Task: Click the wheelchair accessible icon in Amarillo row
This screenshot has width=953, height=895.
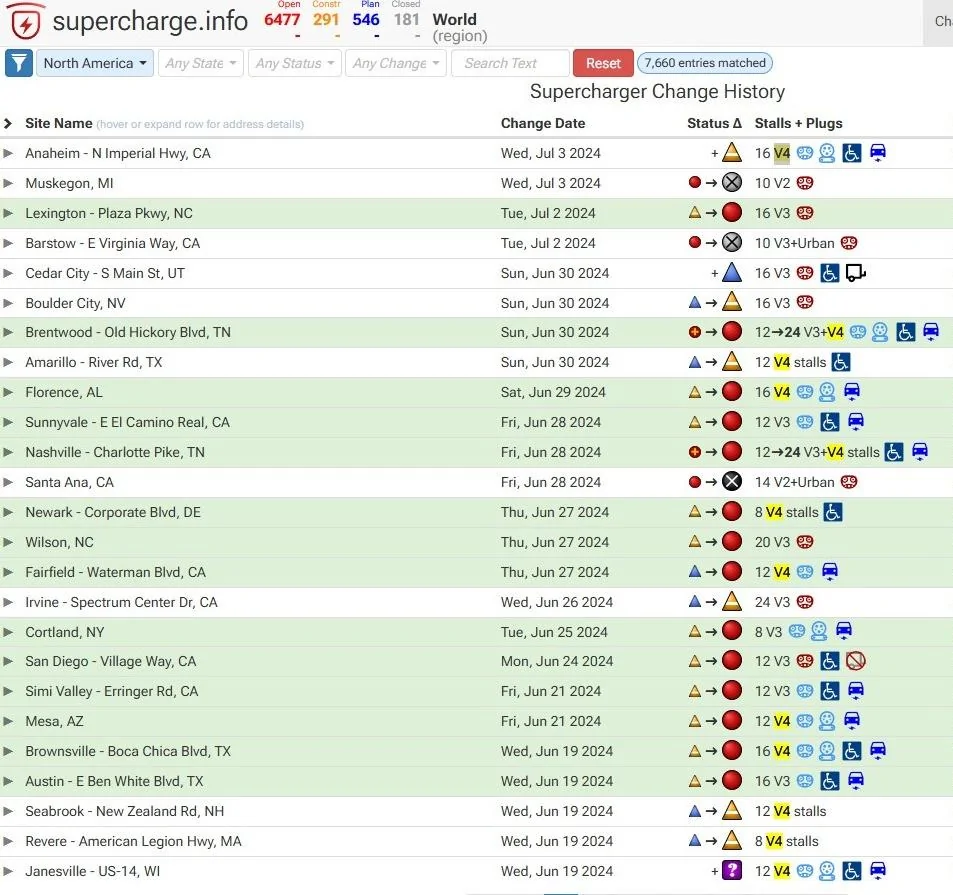Action: pyautogui.click(x=841, y=362)
